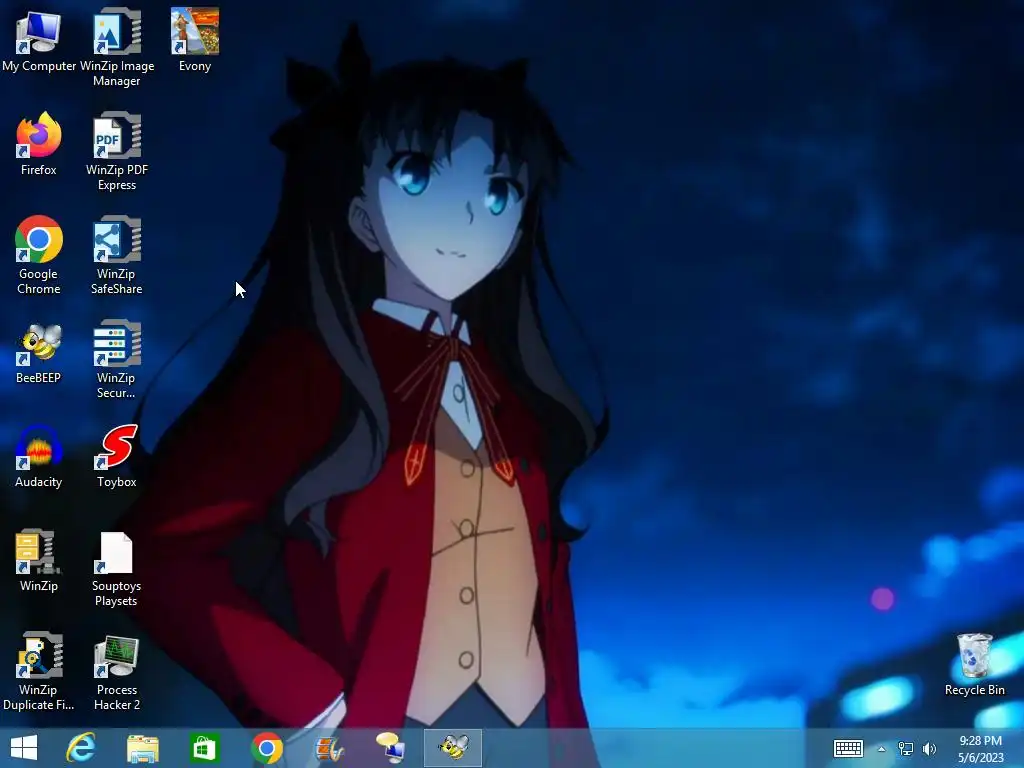Select the Recycle Bin icon
Image resolution: width=1024 pixels, height=768 pixels.
(974, 664)
